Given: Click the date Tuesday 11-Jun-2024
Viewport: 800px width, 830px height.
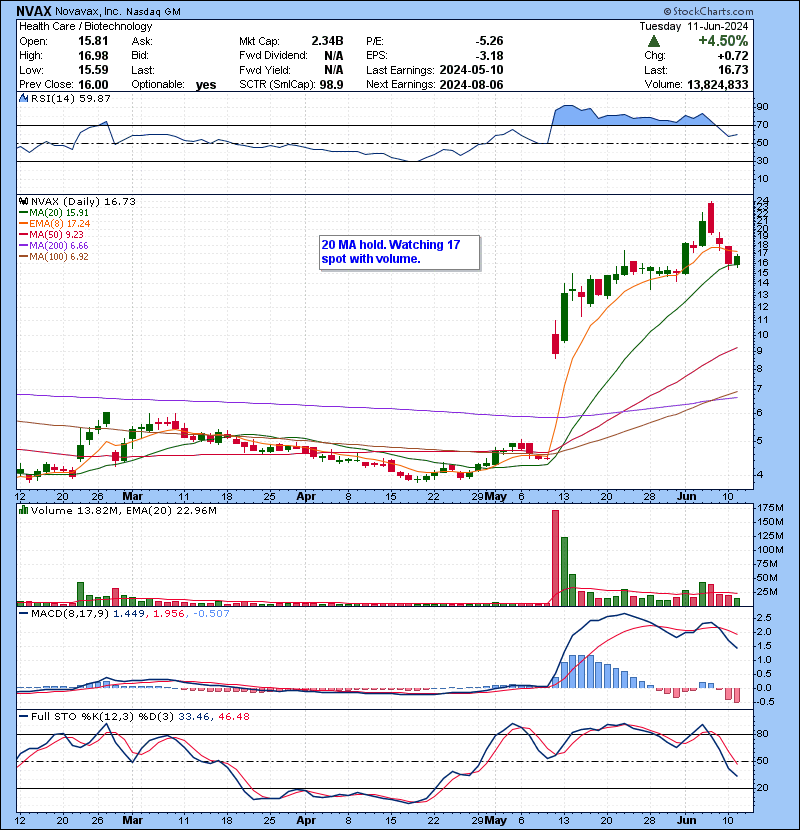Looking at the screenshot, I should coord(694,26).
